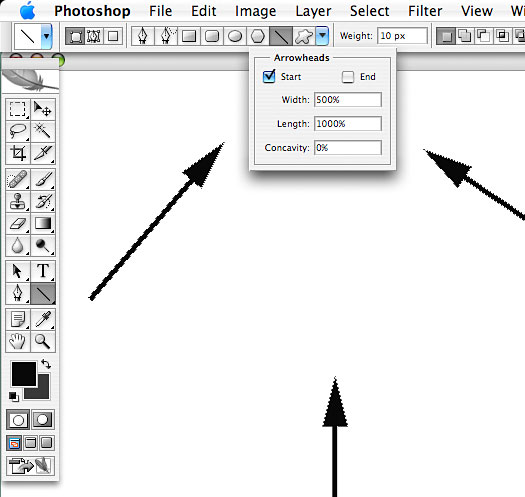The width and height of the screenshot is (525, 497).
Task: Select the Eyedropper tool
Action: click(x=43, y=320)
